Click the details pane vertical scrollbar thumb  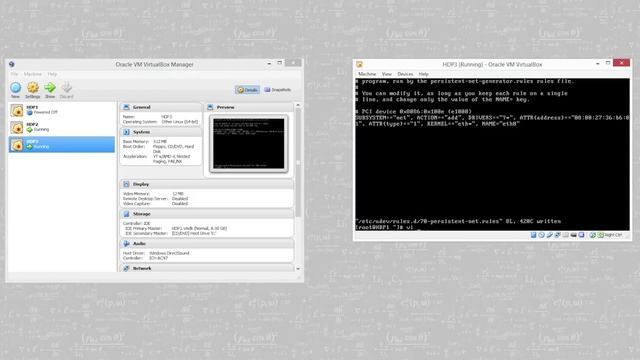click(x=298, y=162)
